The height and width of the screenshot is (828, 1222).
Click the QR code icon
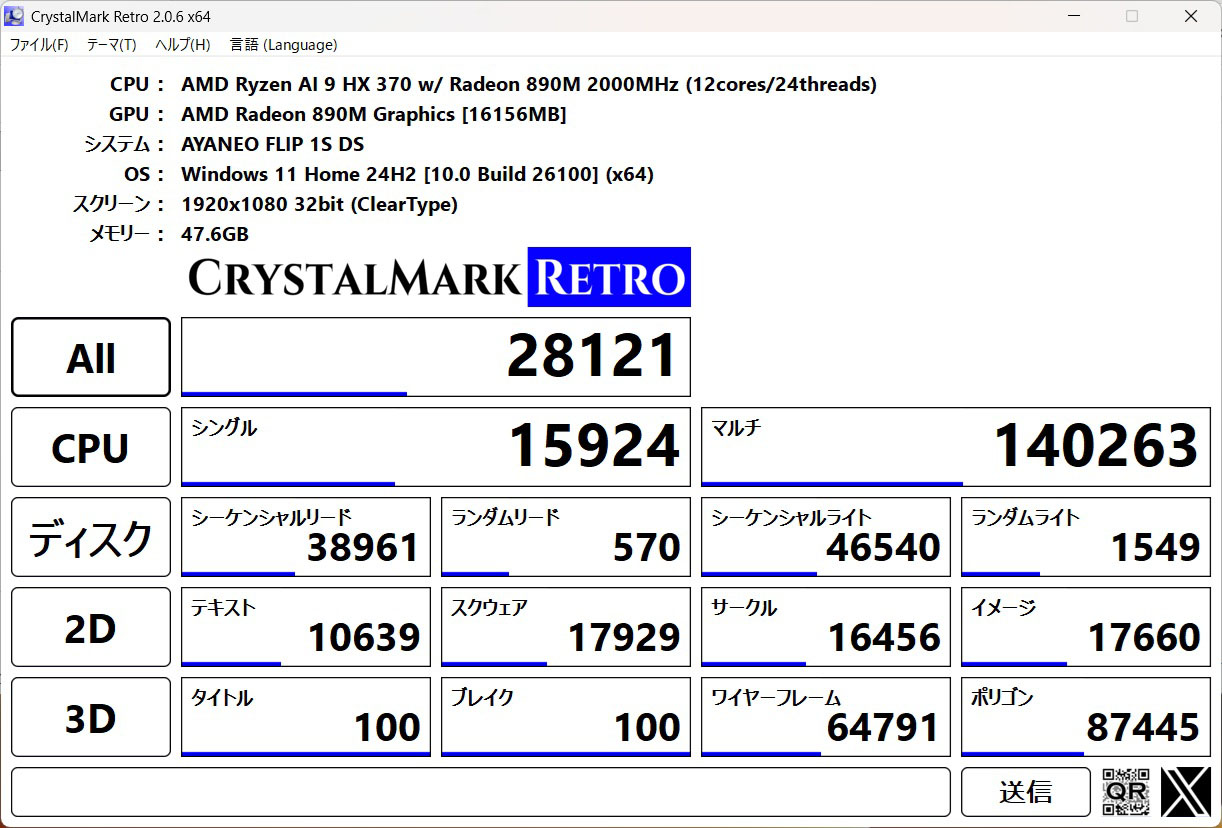pos(1125,792)
